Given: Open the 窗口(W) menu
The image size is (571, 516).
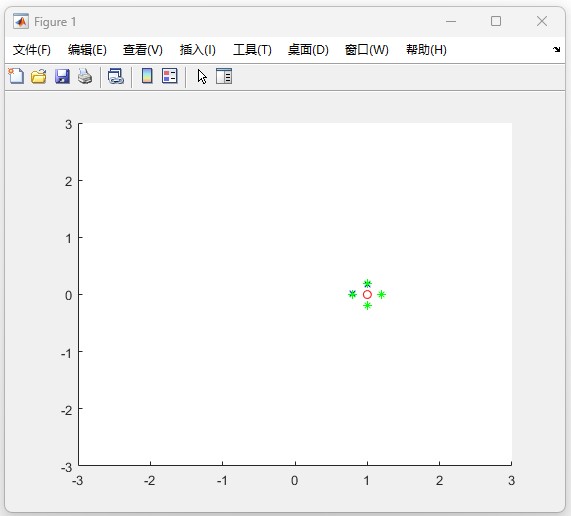Looking at the screenshot, I should point(367,50).
